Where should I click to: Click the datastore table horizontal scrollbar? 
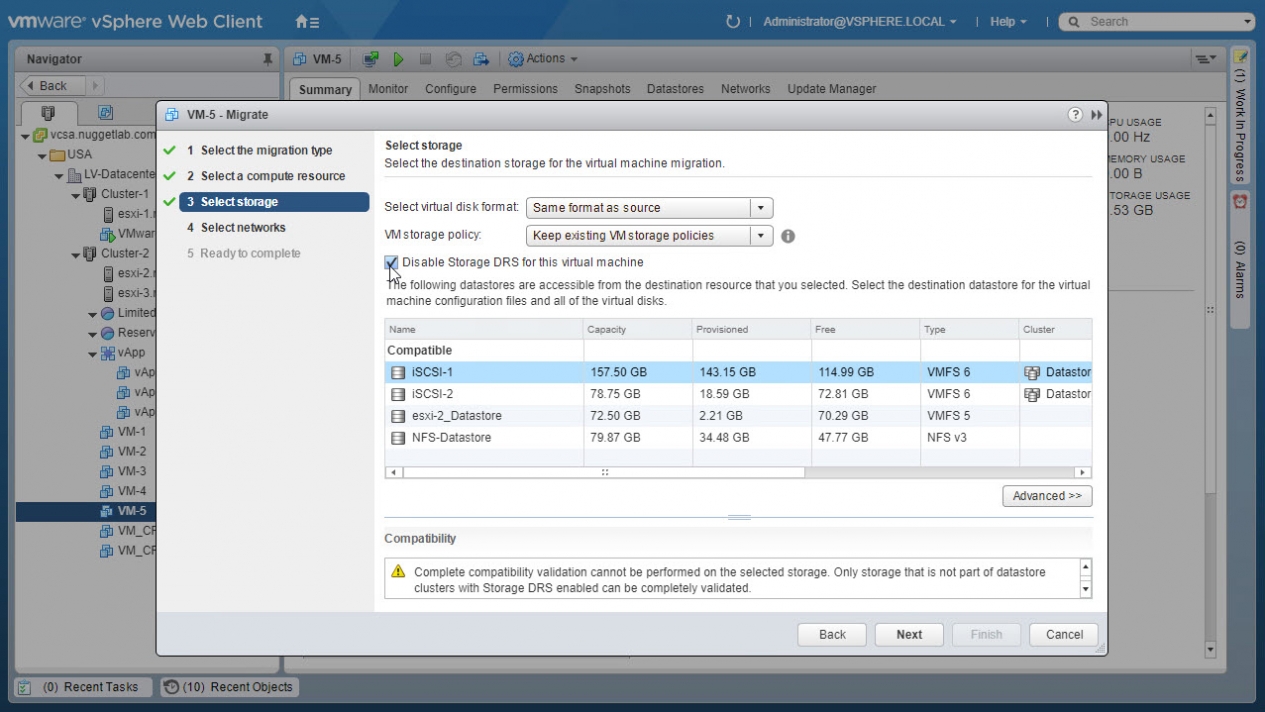point(603,472)
